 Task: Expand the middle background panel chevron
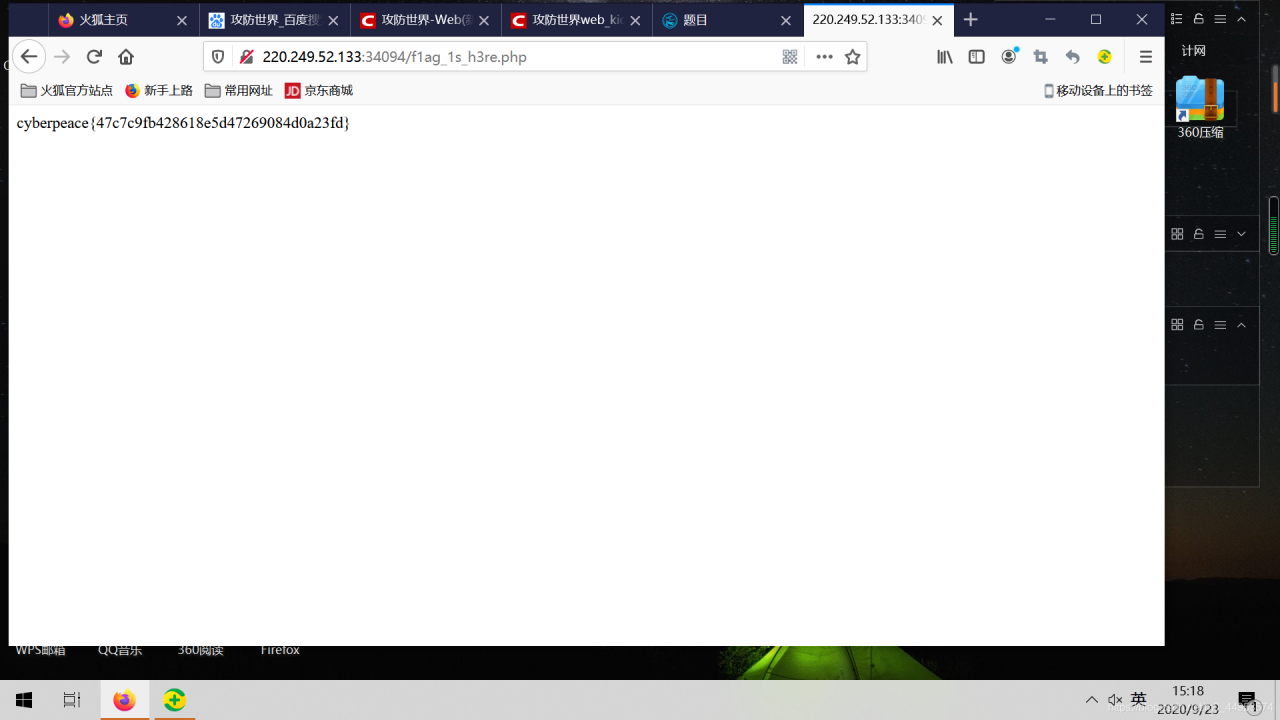(x=1242, y=234)
